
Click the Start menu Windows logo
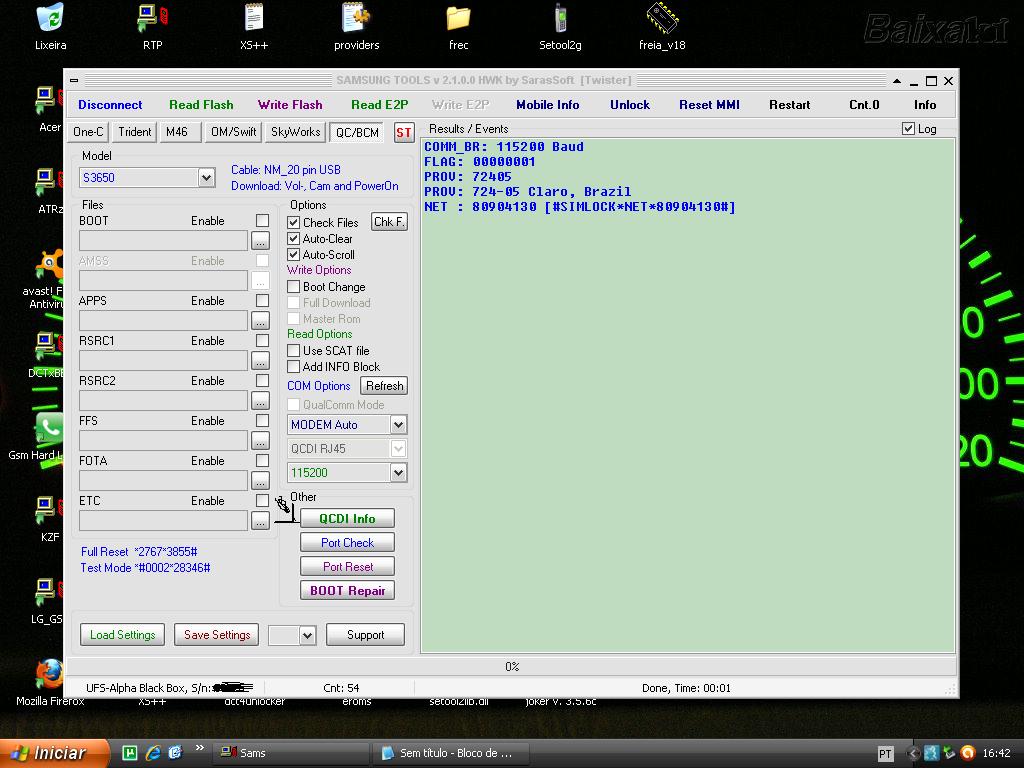18,753
